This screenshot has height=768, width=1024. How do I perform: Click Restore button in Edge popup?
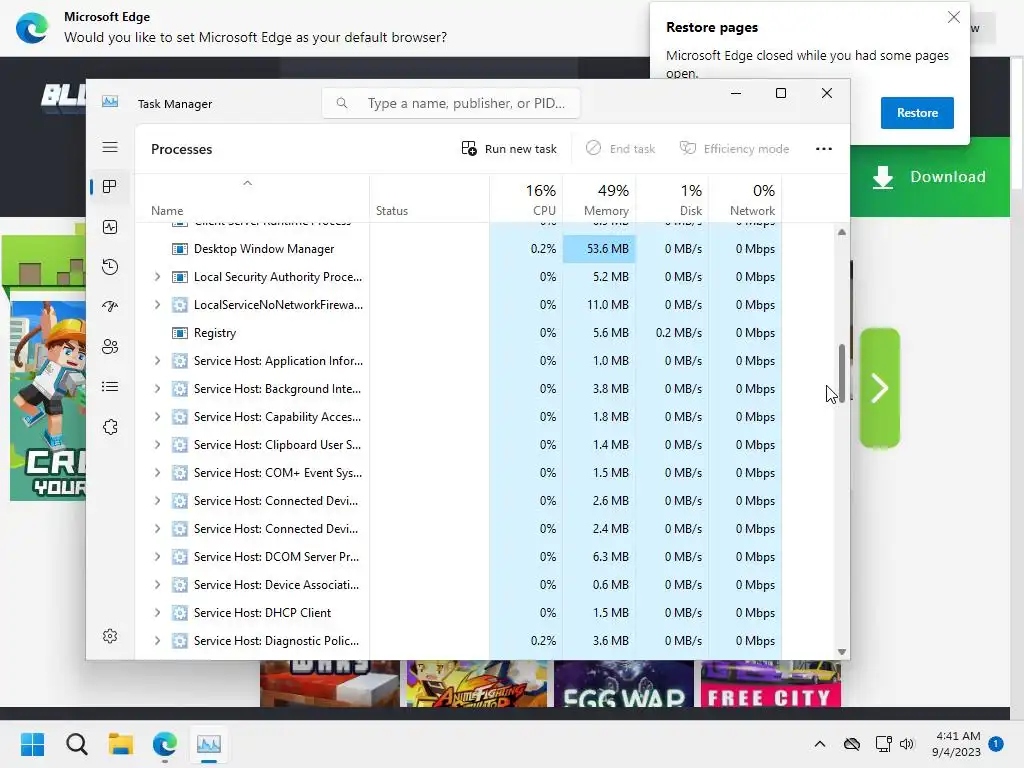(917, 113)
